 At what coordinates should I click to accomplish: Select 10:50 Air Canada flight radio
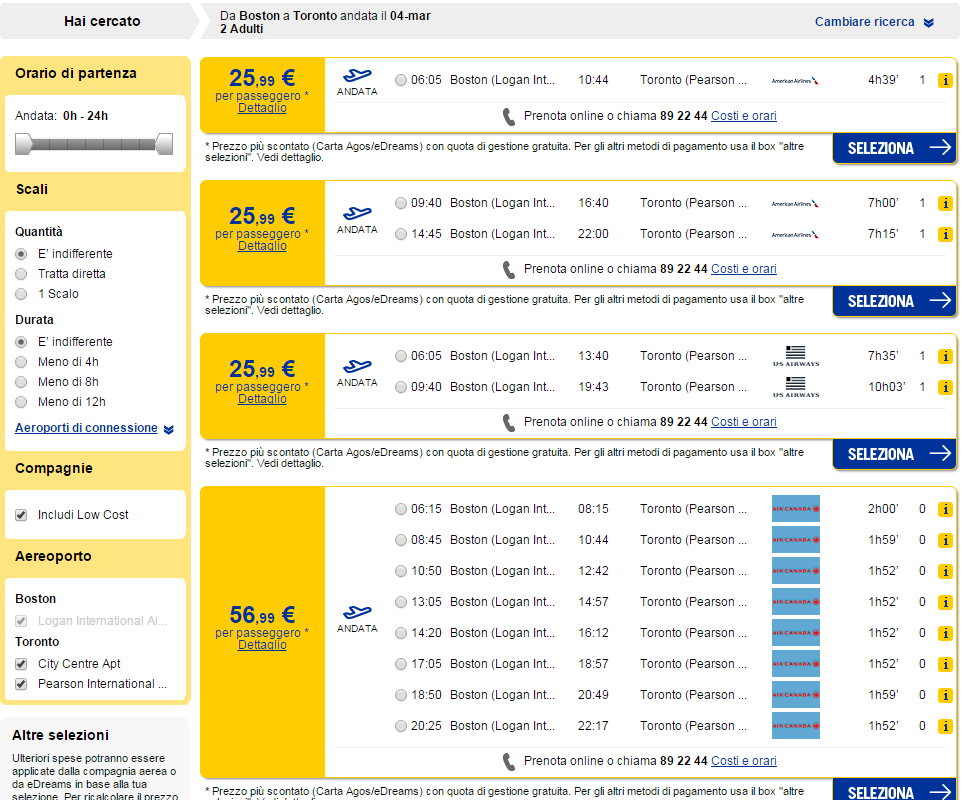coord(401,571)
